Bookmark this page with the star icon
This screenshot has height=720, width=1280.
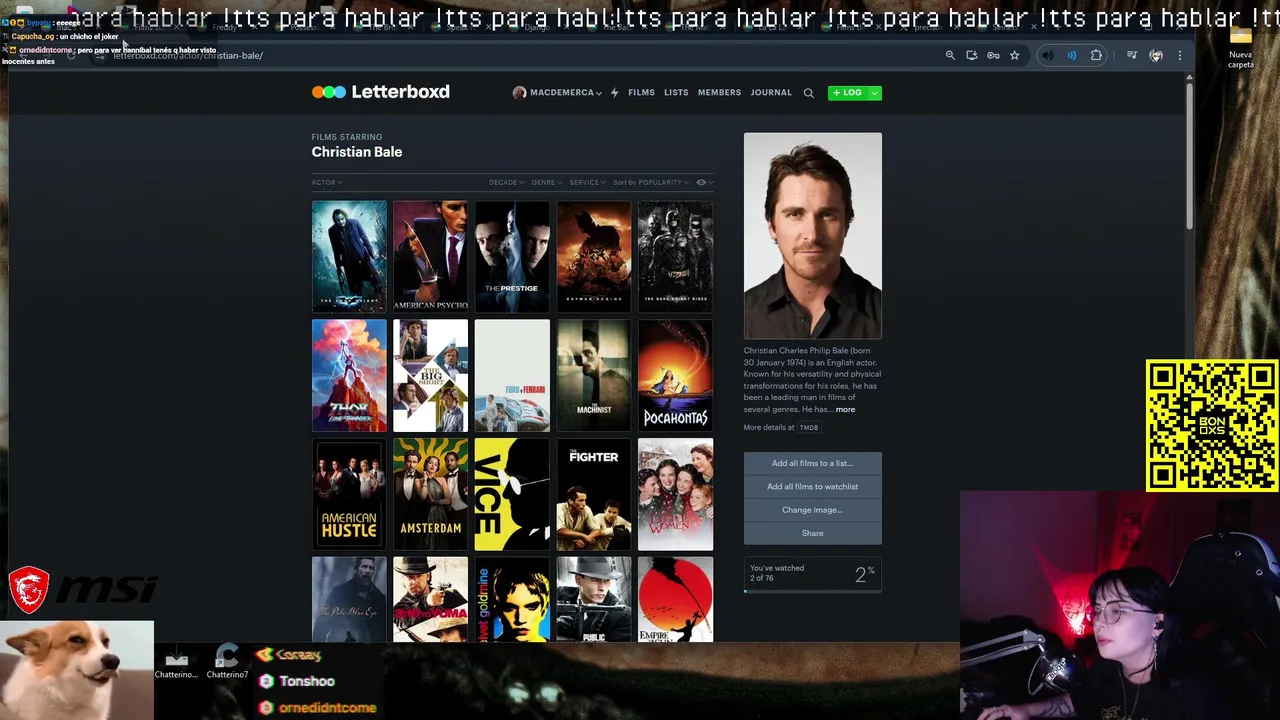pos(1014,56)
